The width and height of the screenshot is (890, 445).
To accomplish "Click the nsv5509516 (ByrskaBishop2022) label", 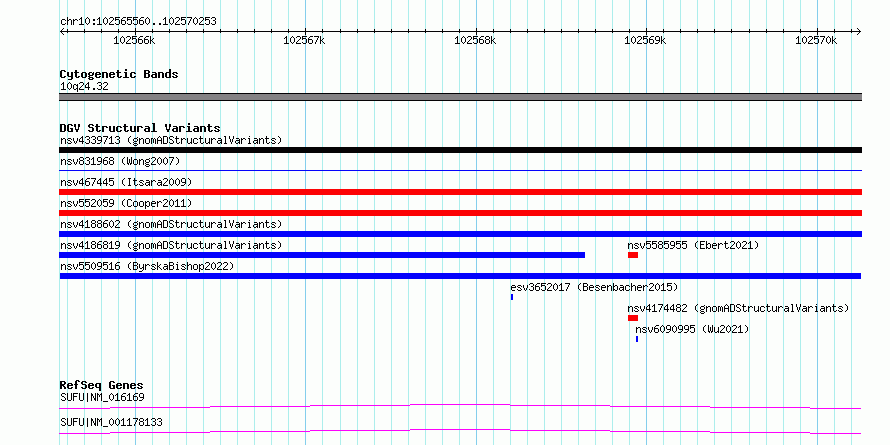I will tap(147, 266).
